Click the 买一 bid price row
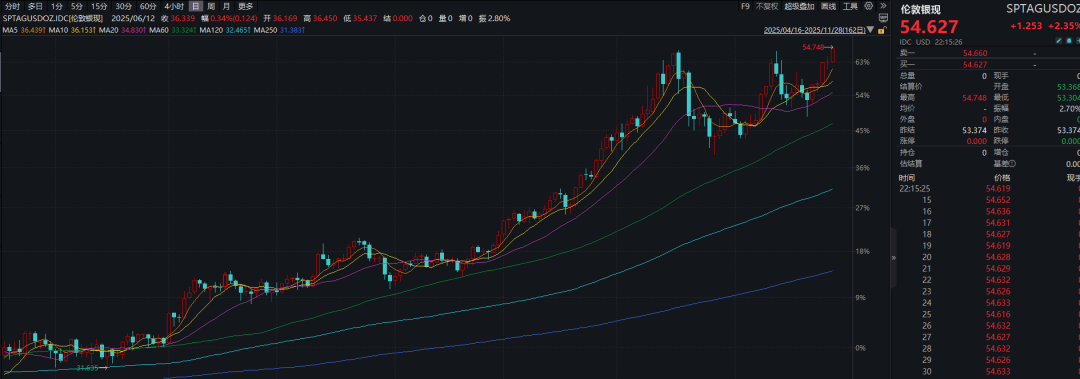1080x379 pixels. (x=989, y=65)
